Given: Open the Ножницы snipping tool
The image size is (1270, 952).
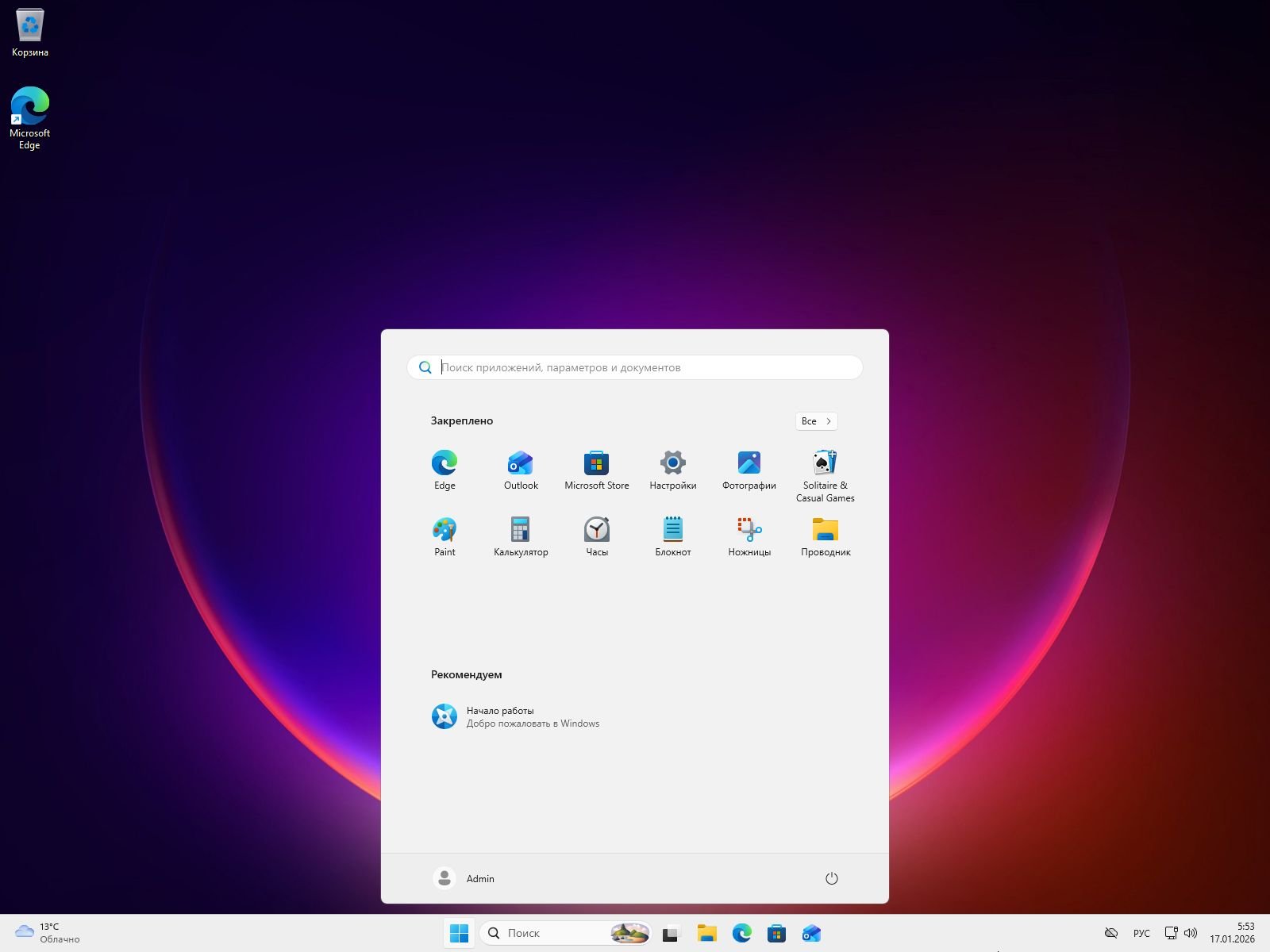Looking at the screenshot, I should tap(749, 536).
